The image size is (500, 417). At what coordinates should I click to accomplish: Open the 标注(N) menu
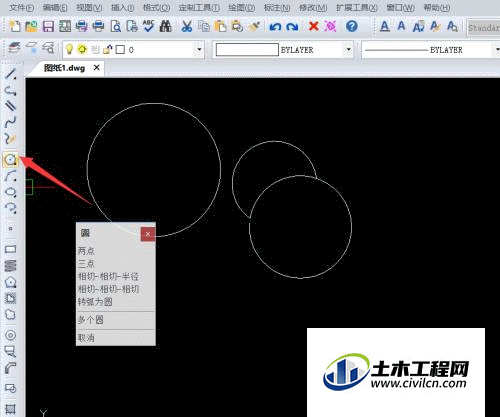tap(277, 7)
